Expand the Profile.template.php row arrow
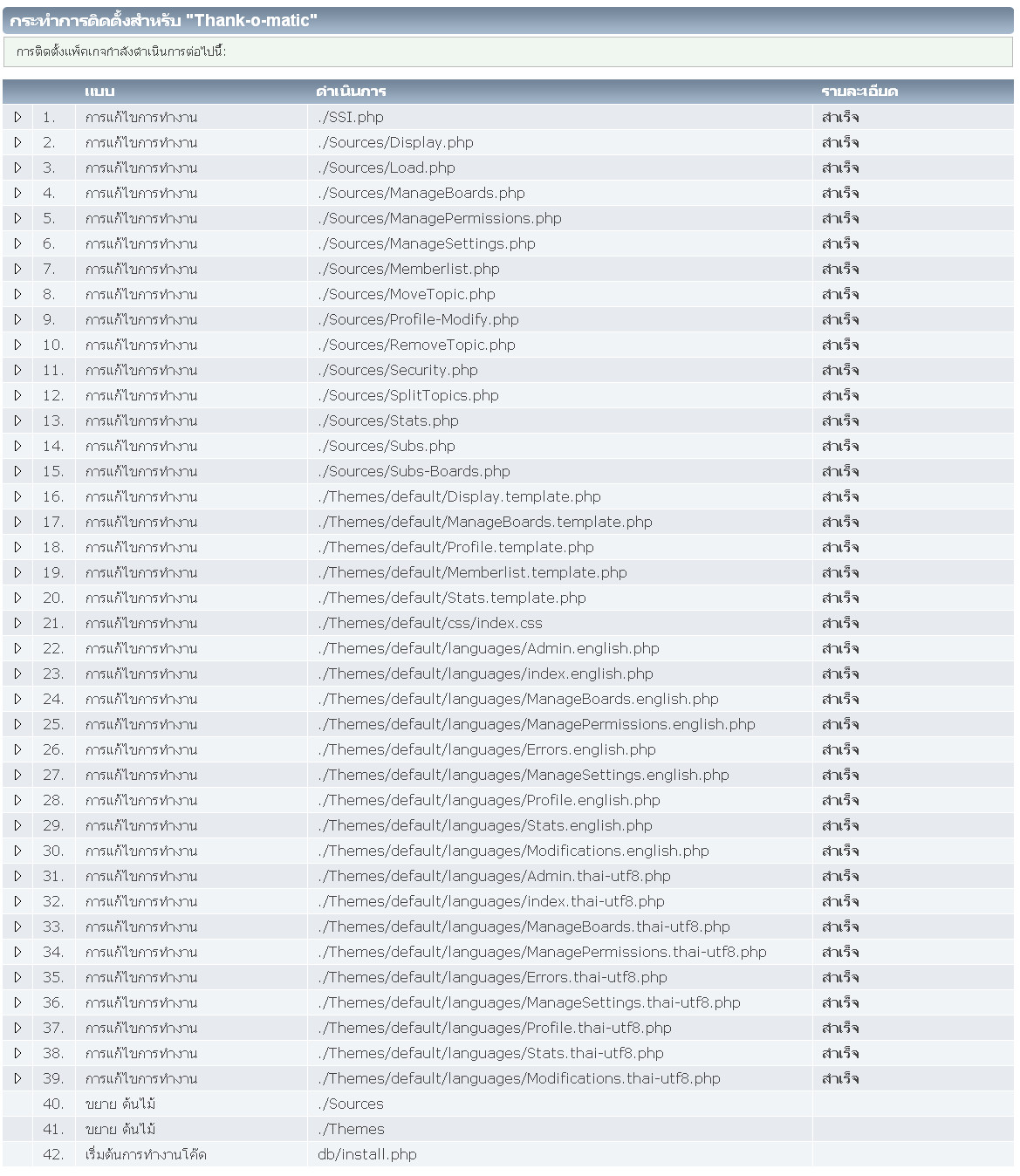The height and width of the screenshot is (1176, 1020). click(17, 547)
